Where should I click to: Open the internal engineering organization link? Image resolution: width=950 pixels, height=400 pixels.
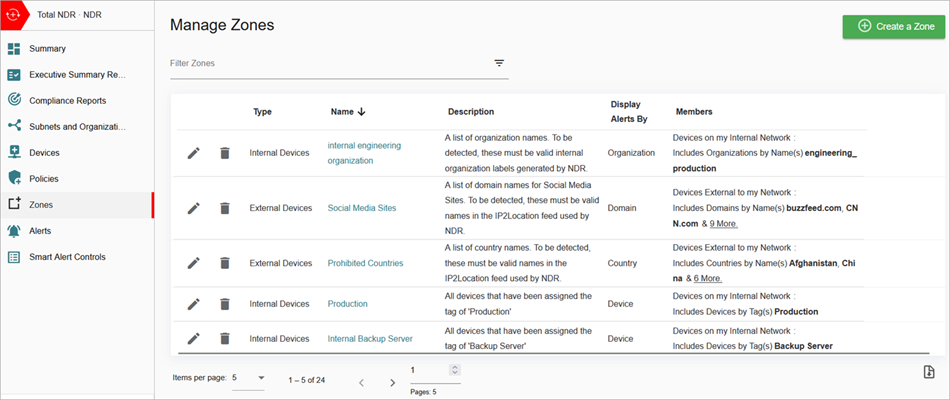[x=364, y=153]
